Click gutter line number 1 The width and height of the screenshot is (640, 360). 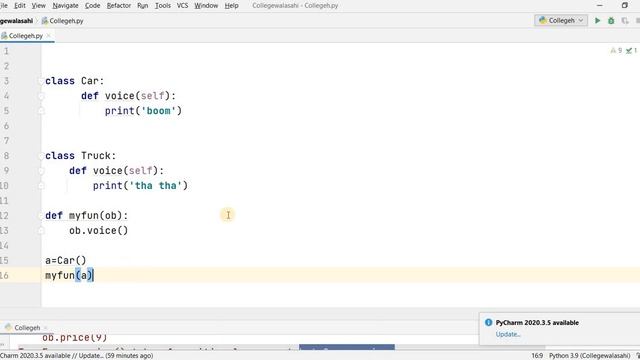[x=6, y=51]
